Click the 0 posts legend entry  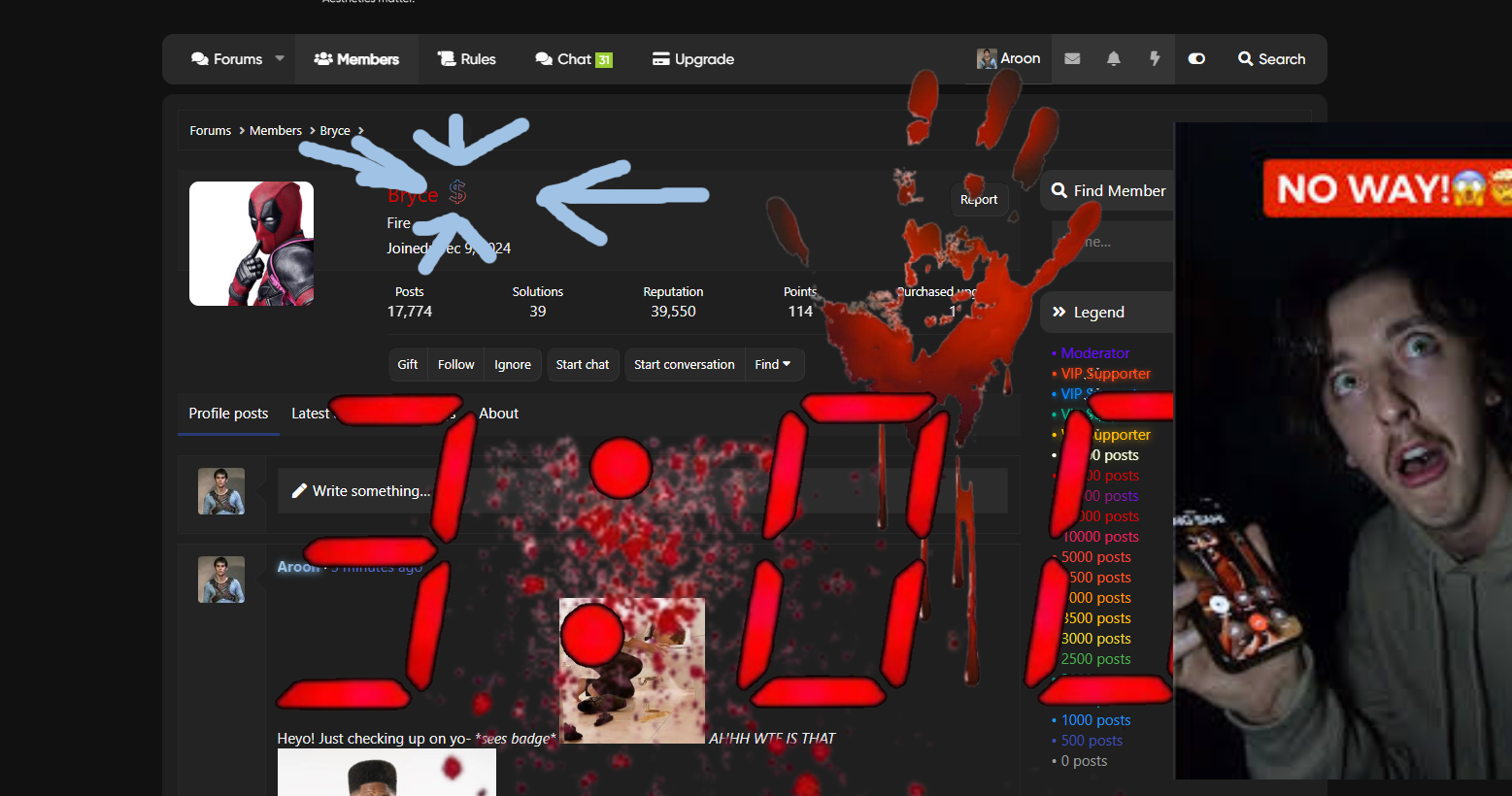[1085, 761]
